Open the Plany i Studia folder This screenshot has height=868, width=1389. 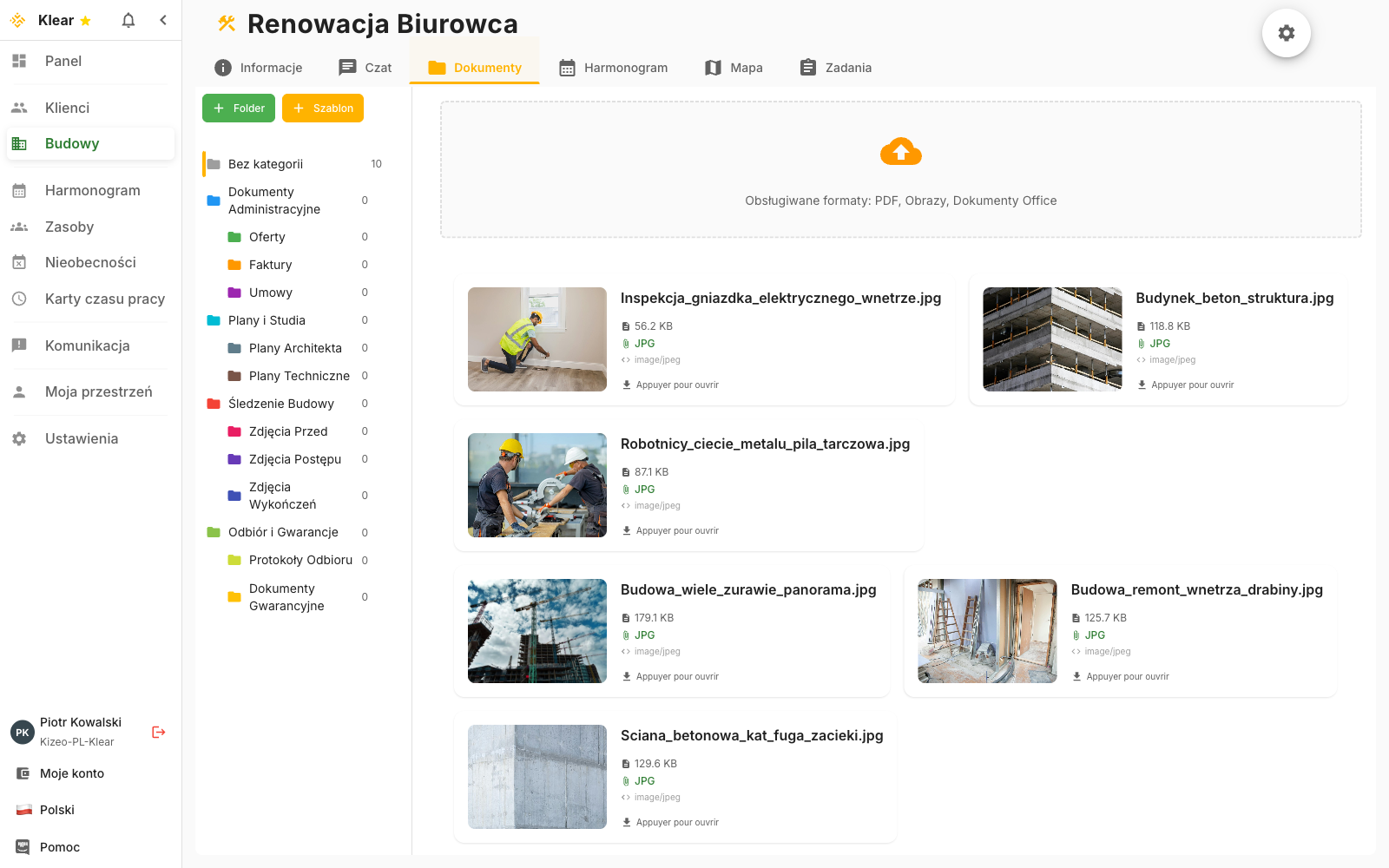[267, 320]
